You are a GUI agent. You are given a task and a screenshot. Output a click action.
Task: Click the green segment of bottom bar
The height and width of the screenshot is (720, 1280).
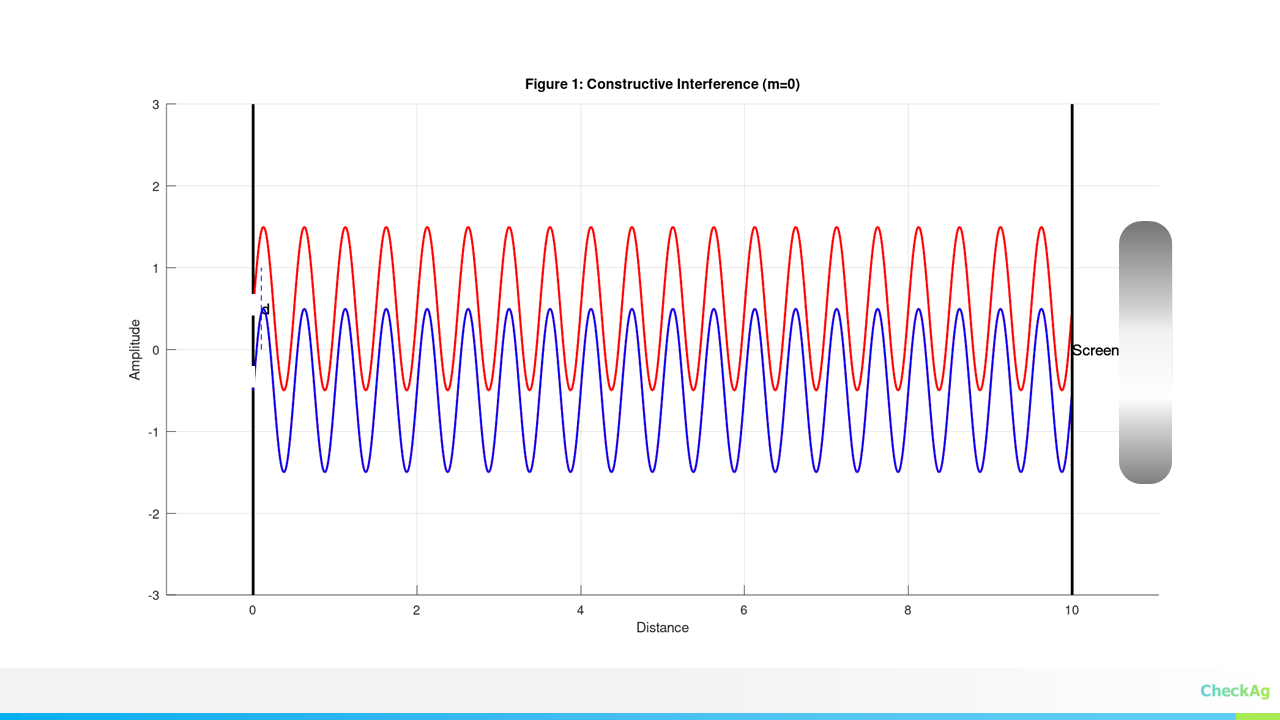click(1257, 716)
